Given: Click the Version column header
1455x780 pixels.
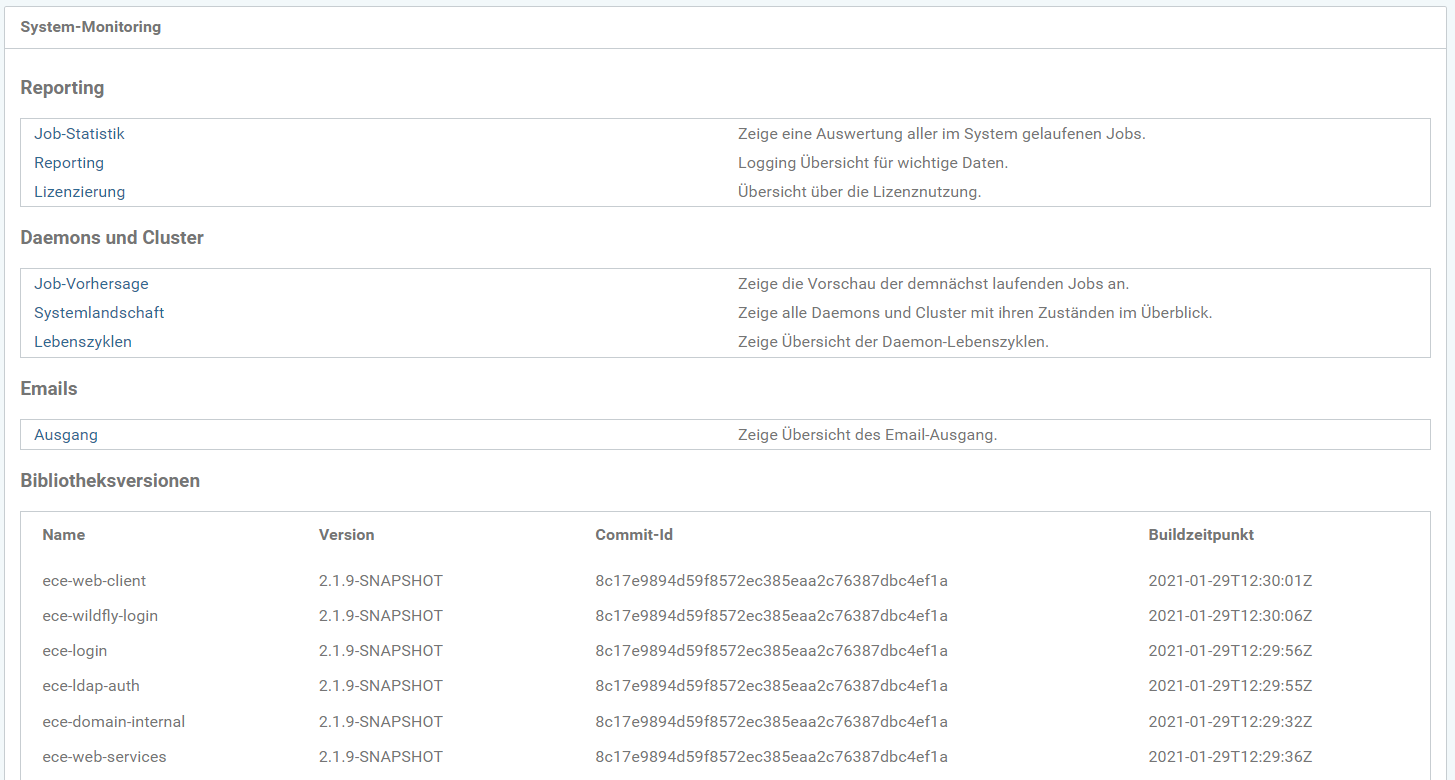Looking at the screenshot, I should pyautogui.click(x=346, y=535).
